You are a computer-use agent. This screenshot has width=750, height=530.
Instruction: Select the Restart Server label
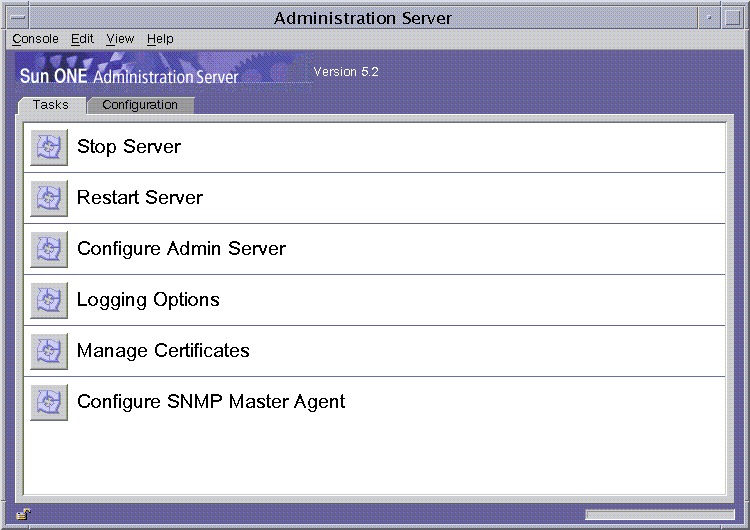point(140,198)
